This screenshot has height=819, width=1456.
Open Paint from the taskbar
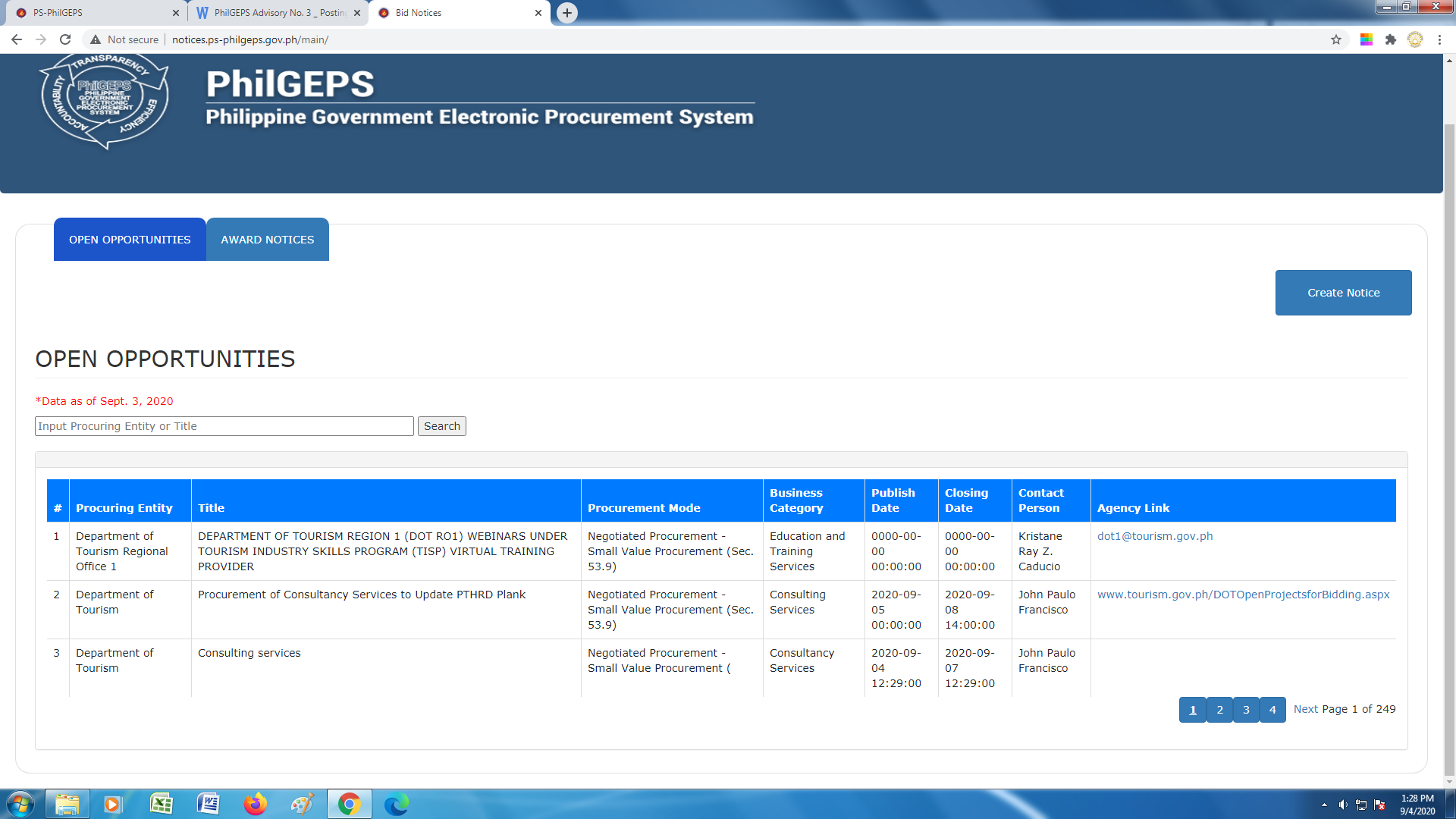click(303, 804)
